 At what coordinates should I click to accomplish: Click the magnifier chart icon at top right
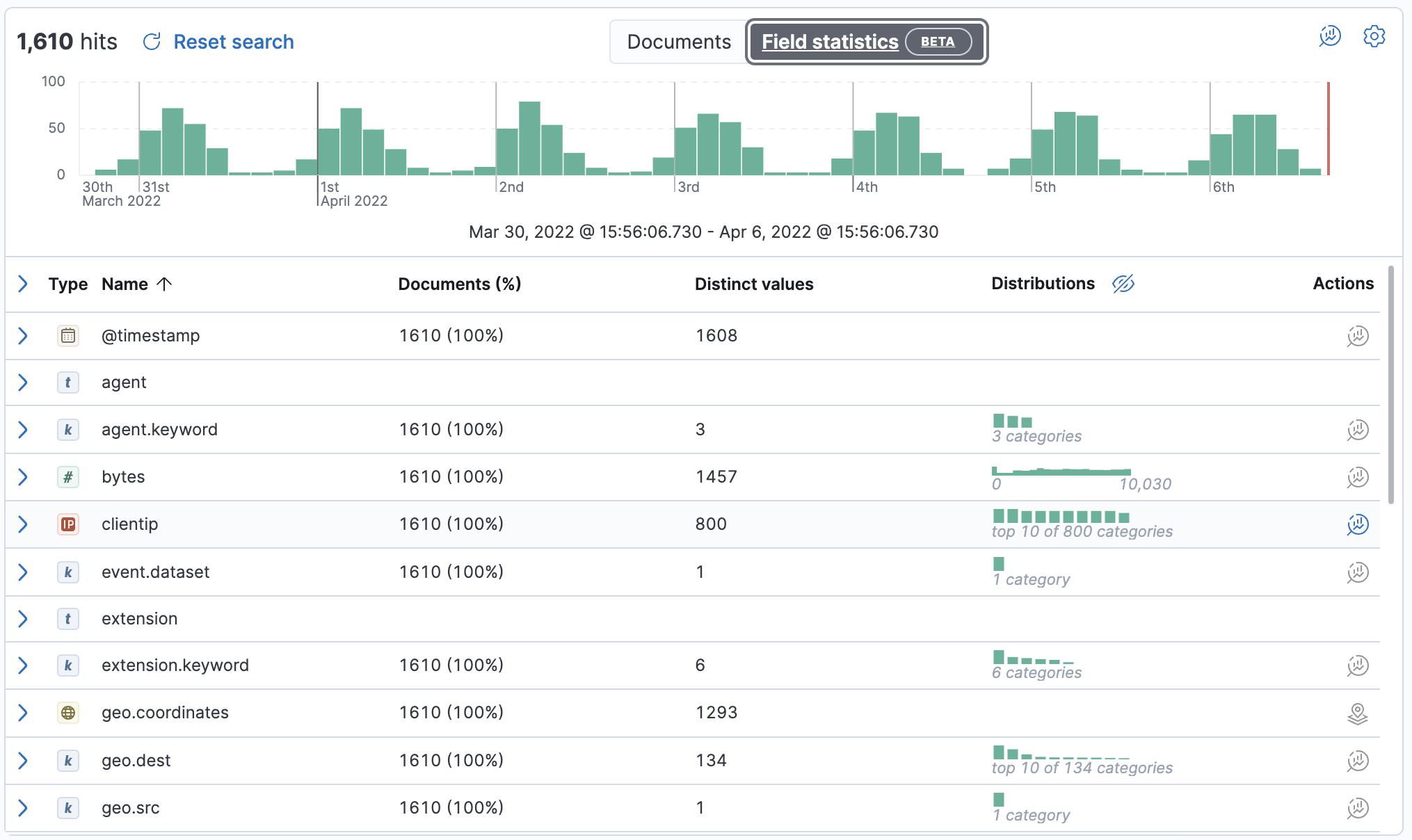point(1329,37)
